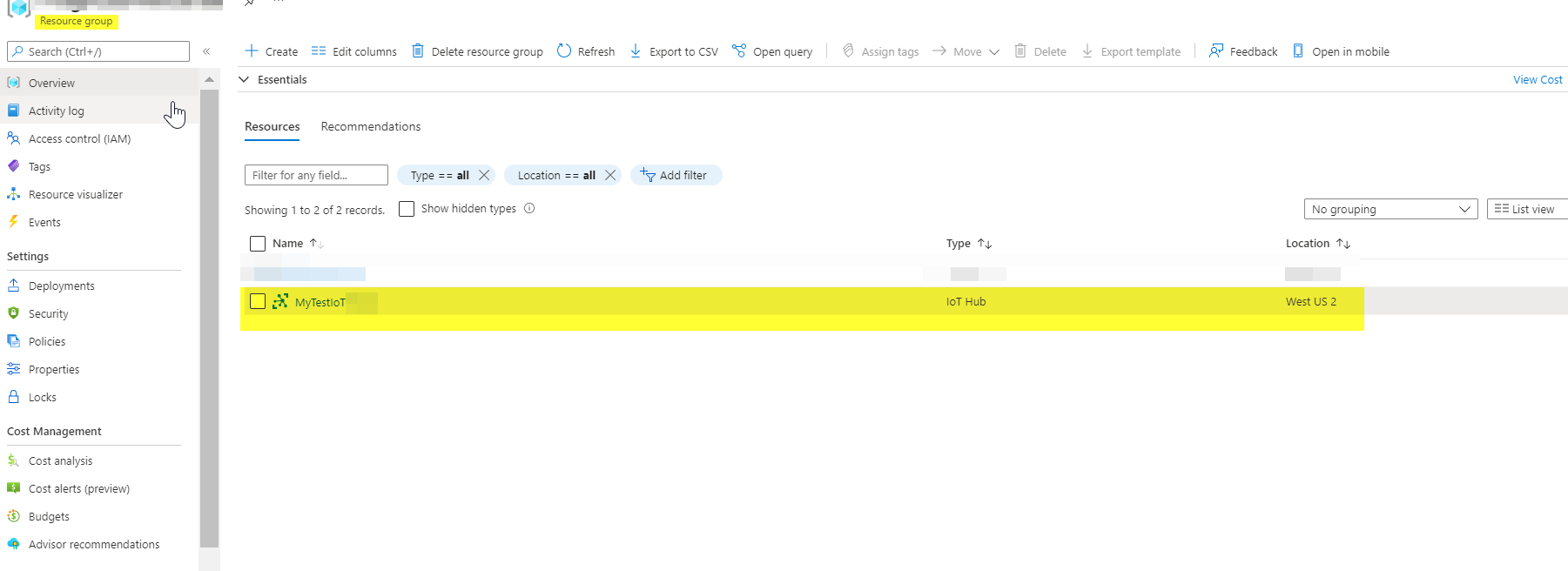The image size is (1568, 571).
Task: Open the Location == all filter
Action: click(556, 175)
